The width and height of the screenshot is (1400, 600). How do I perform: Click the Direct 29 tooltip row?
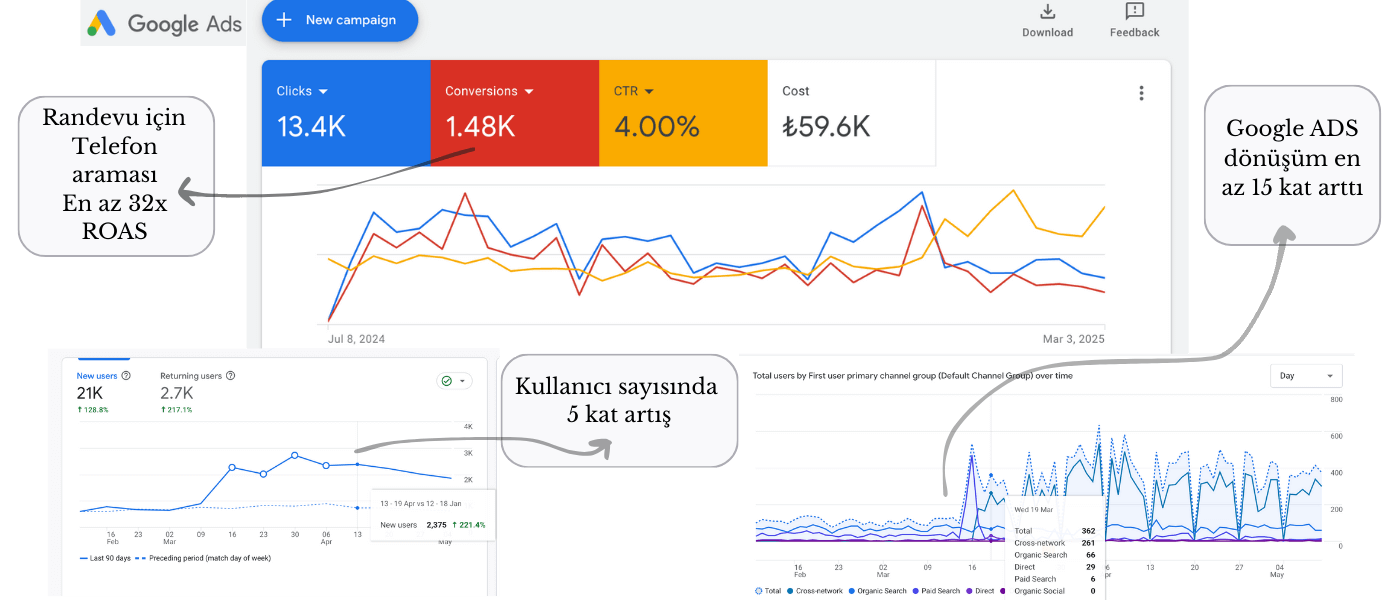[x=1054, y=567]
